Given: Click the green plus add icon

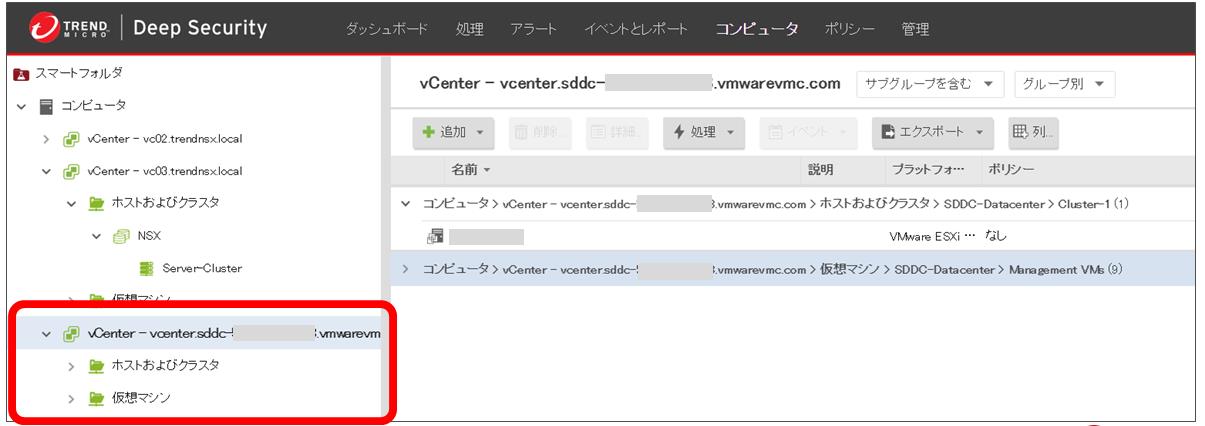Looking at the screenshot, I should (429, 132).
